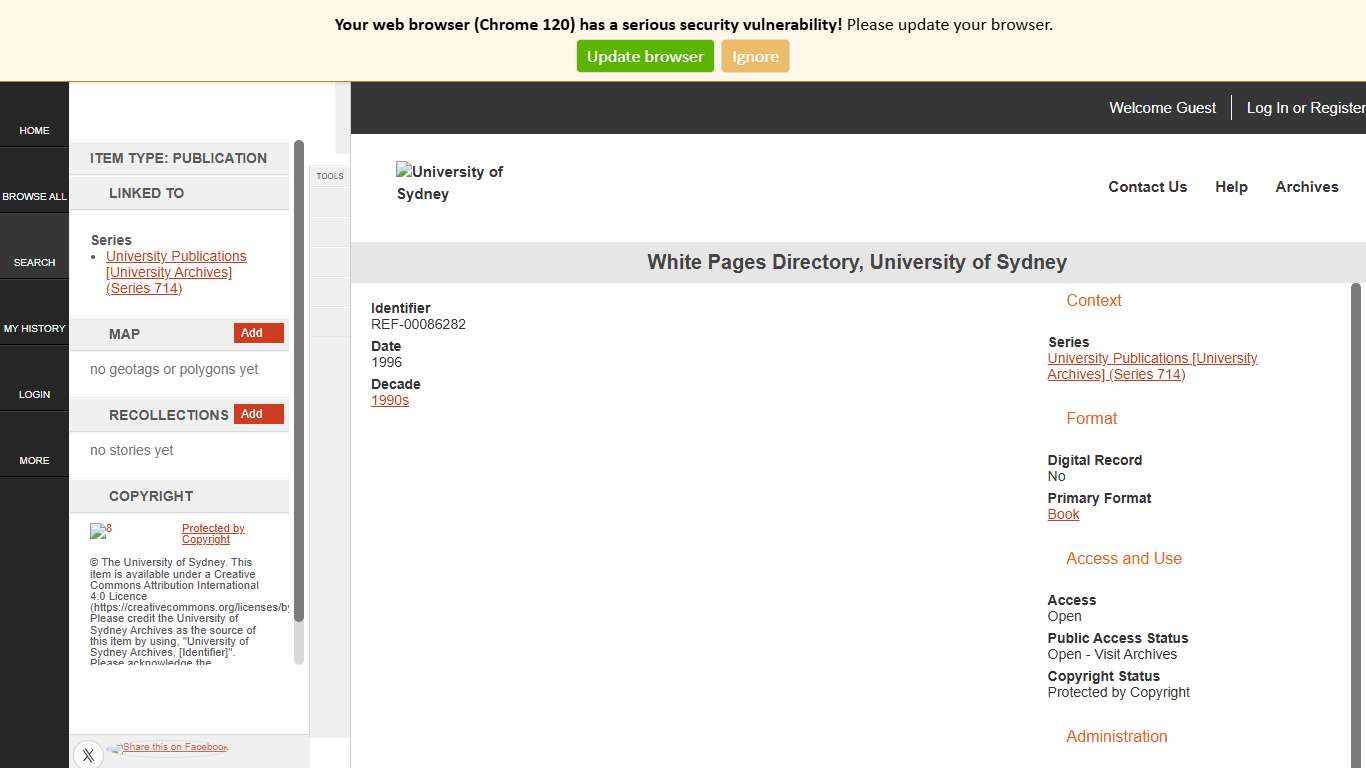
Task: Open BROWSE ALL in the sidebar
Action: (x=34, y=196)
